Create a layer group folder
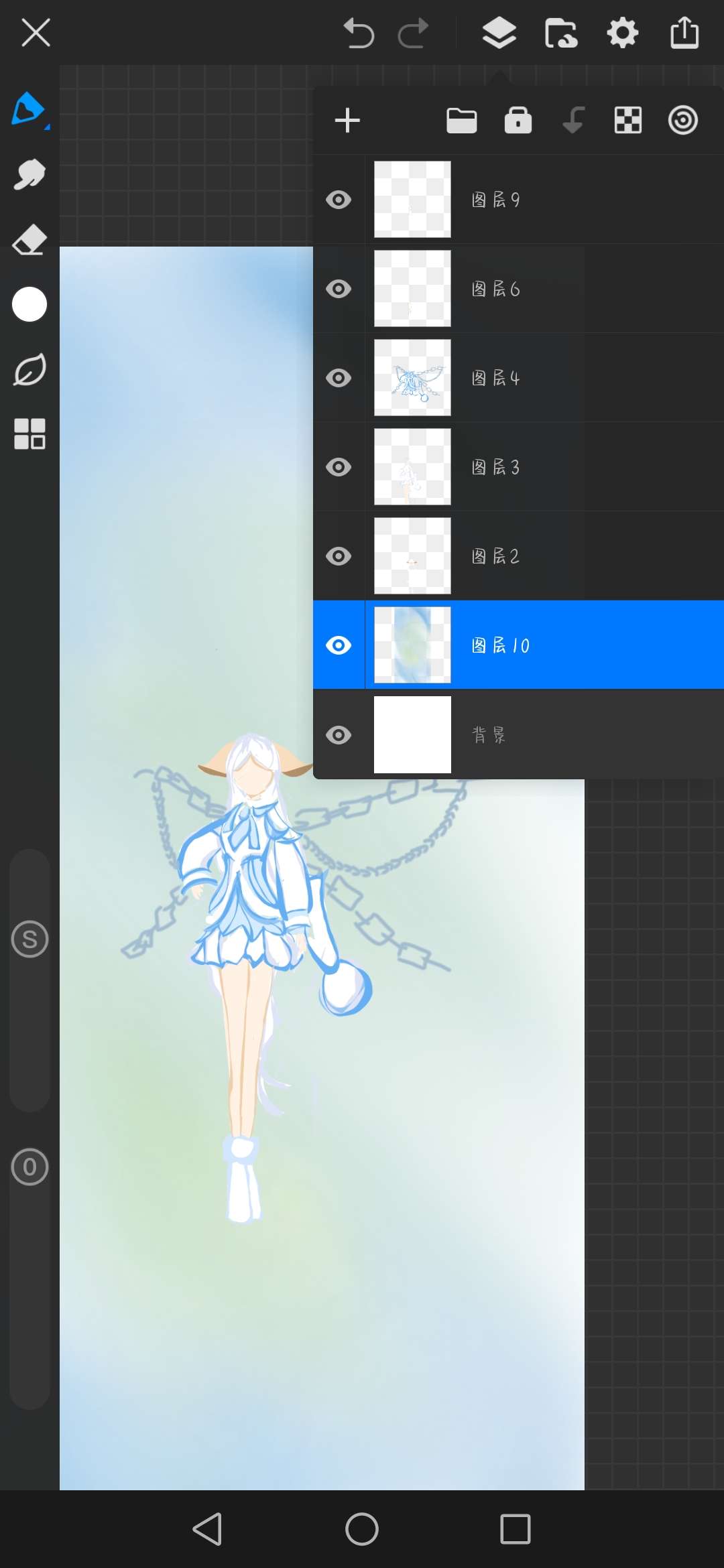The image size is (724, 1568). (462, 121)
